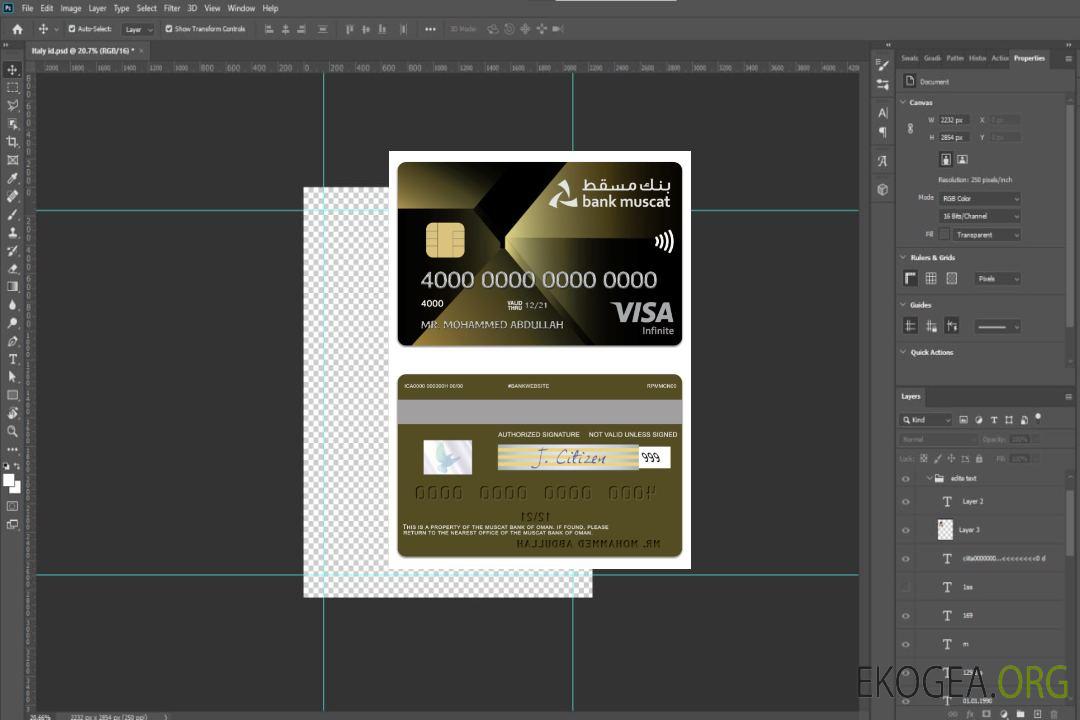The width and height of the screenshot is (1080, 720).
Task: Open the Auto-Select Layer dropdown
Action: (138, 30)
